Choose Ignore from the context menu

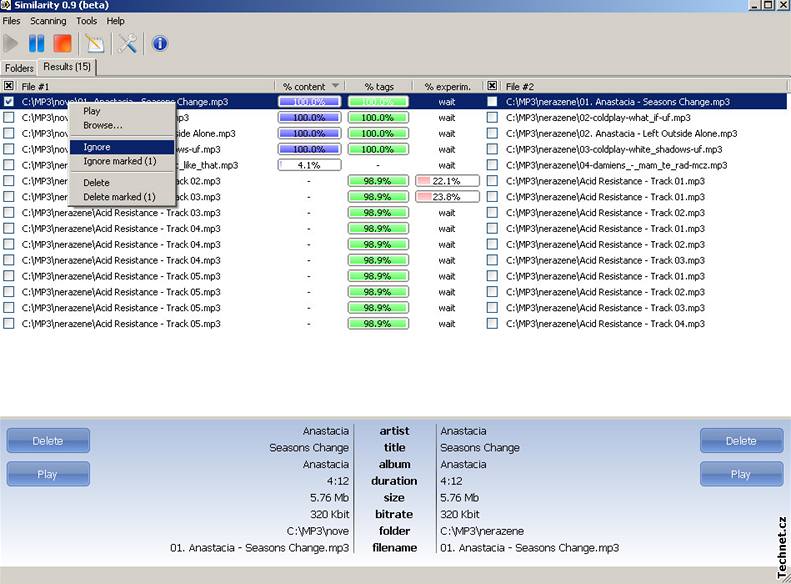click(x=97, y=147)
